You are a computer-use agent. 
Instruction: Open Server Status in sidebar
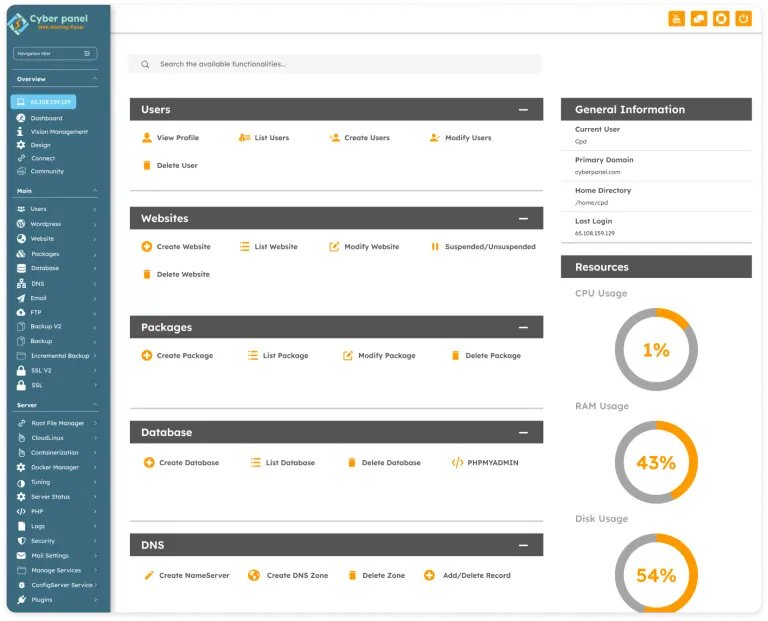pos(56,497)
